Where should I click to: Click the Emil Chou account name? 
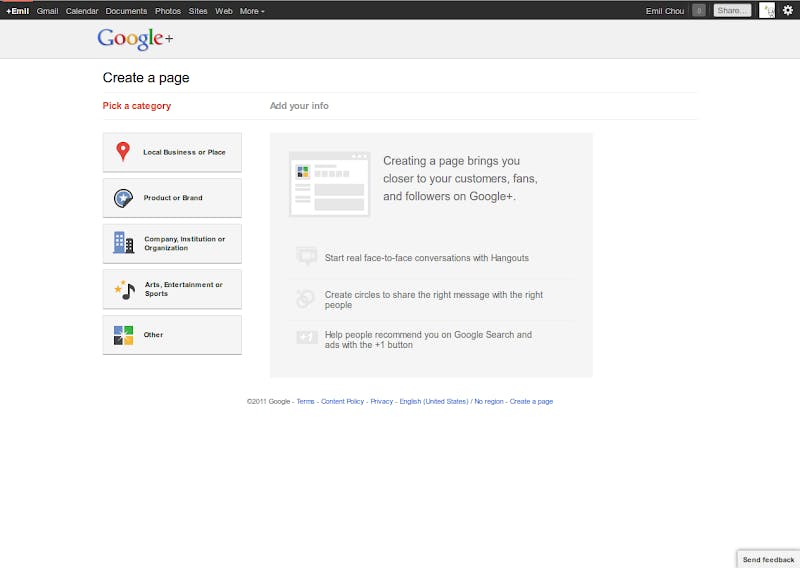point(665,11)
